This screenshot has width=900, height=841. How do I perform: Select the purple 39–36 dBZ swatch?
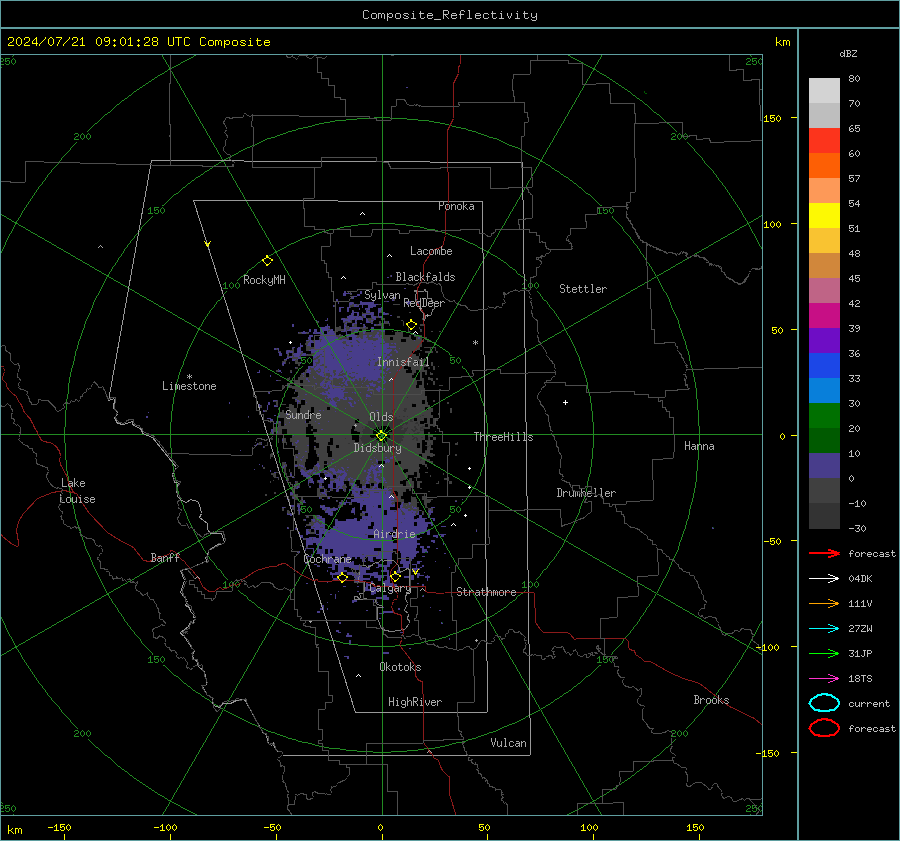pos(824,340)
